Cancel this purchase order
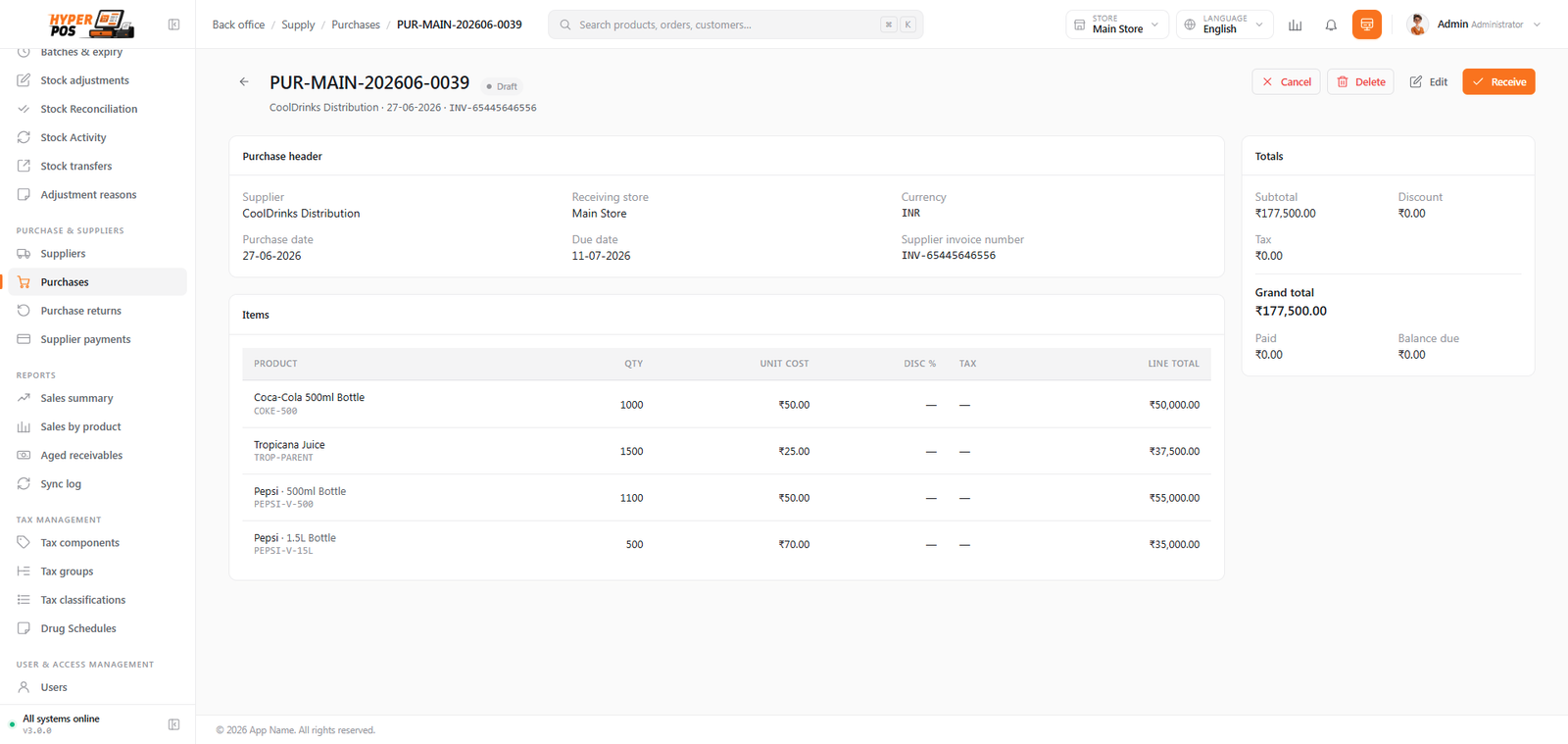 pyautogui.click(x=1286, y=82)
